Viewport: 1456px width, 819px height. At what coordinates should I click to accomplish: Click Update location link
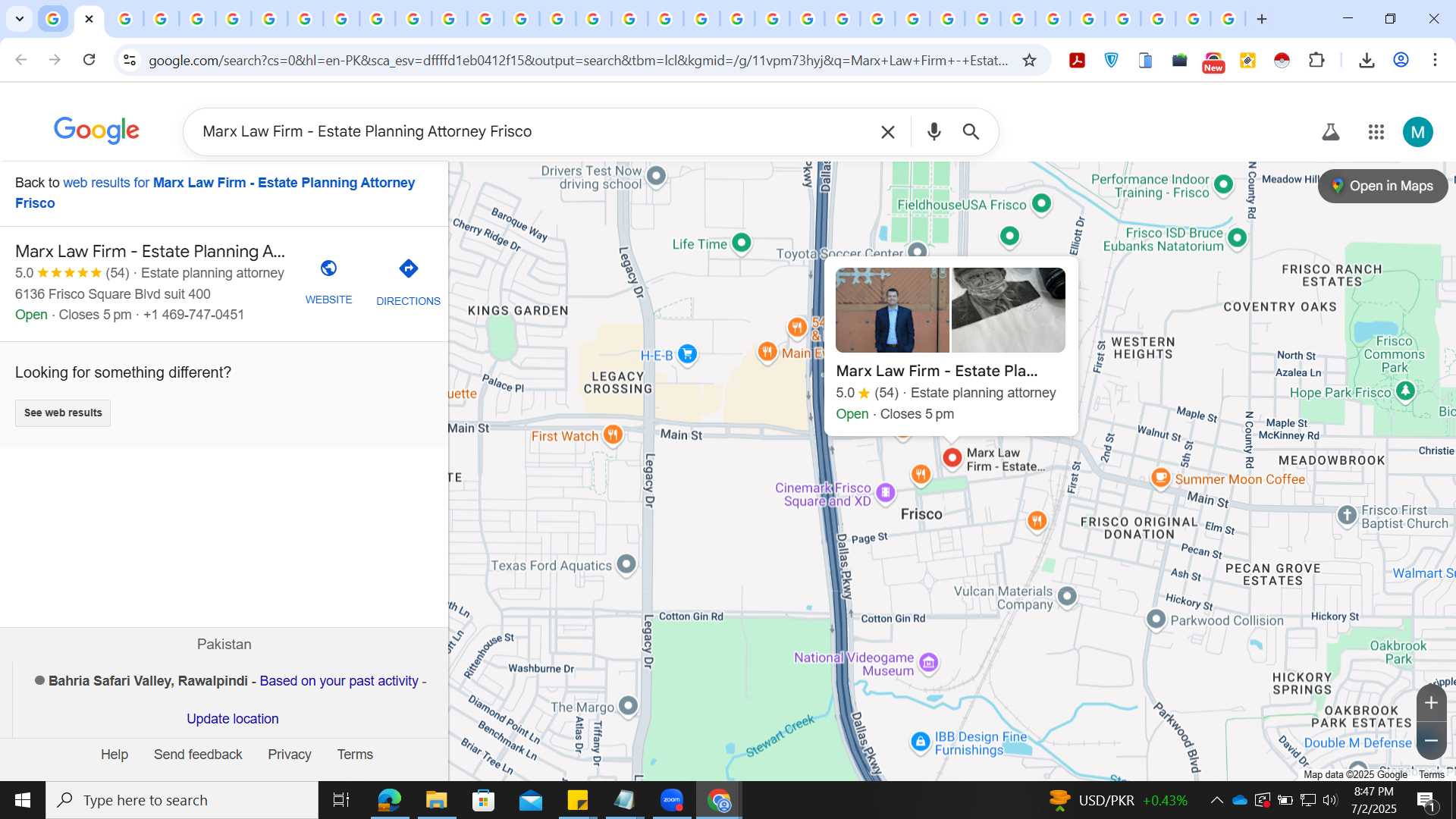[233, 719]
